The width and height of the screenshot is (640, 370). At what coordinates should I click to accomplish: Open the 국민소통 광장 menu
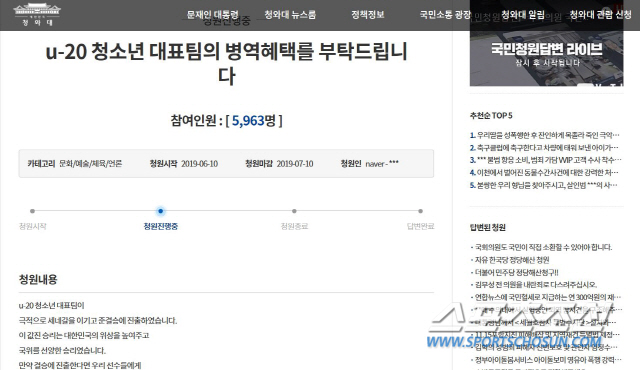pos(445,15)
